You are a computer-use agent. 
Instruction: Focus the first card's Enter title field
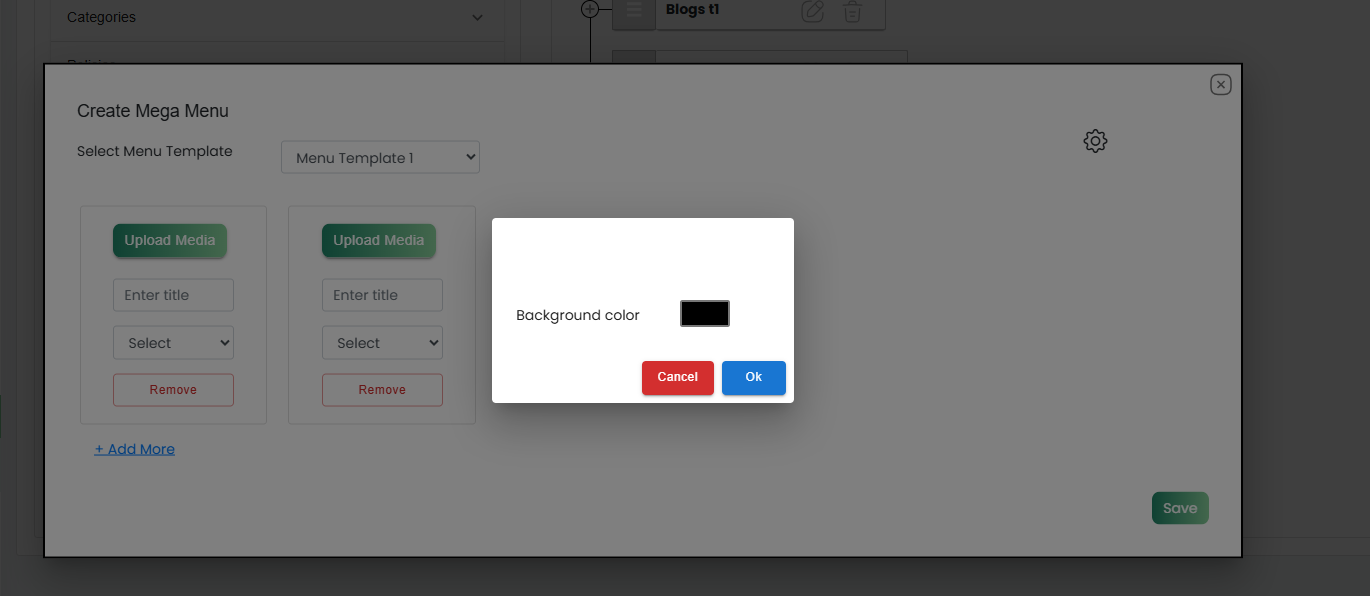[x=173, y=295]
